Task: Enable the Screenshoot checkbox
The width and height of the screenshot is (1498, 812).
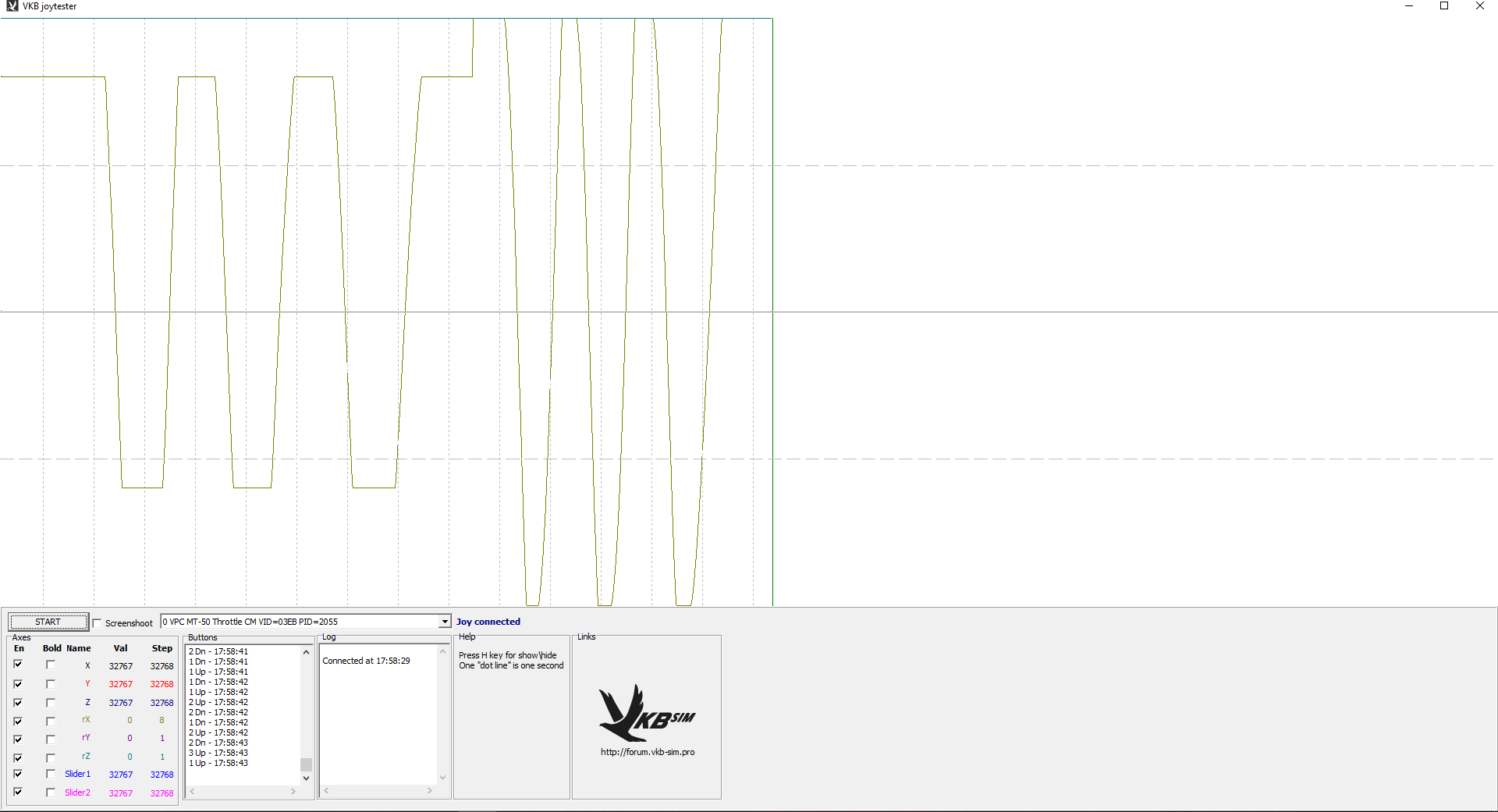Action: point(98,623)
